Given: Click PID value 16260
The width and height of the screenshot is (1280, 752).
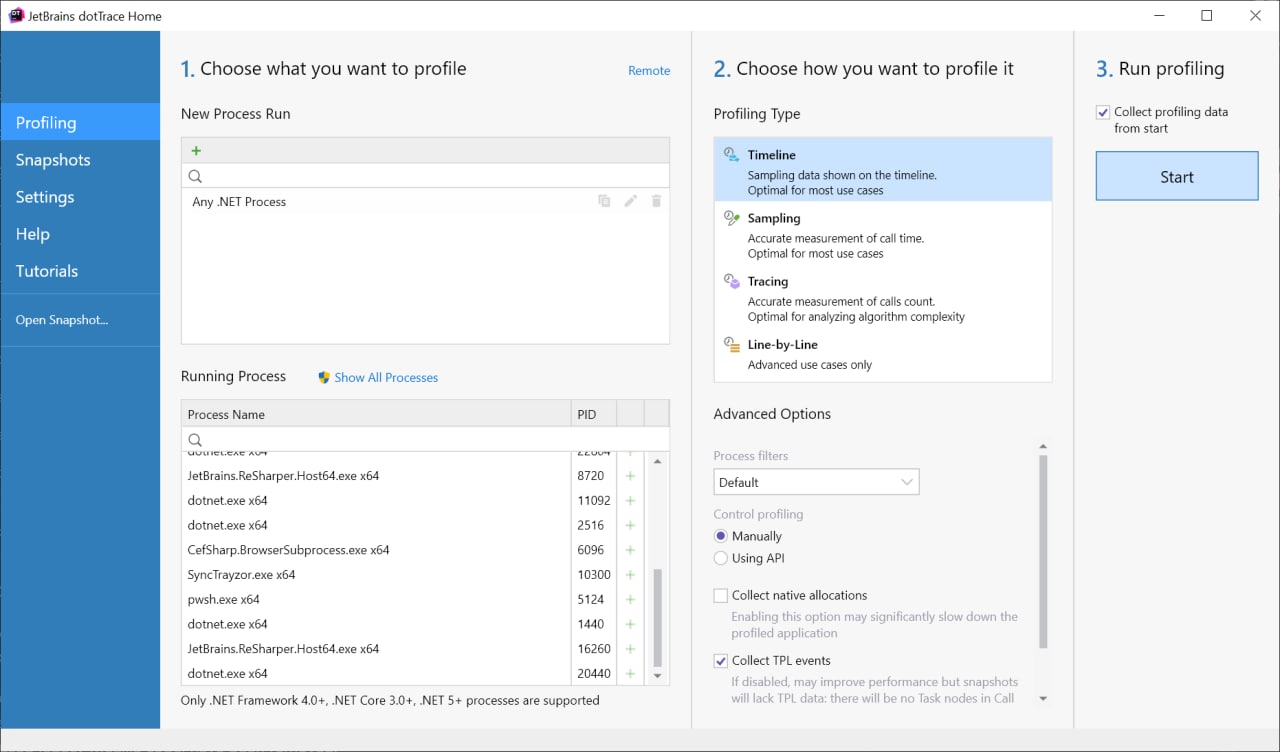Looking at the screenshot, I should (594, 649).
